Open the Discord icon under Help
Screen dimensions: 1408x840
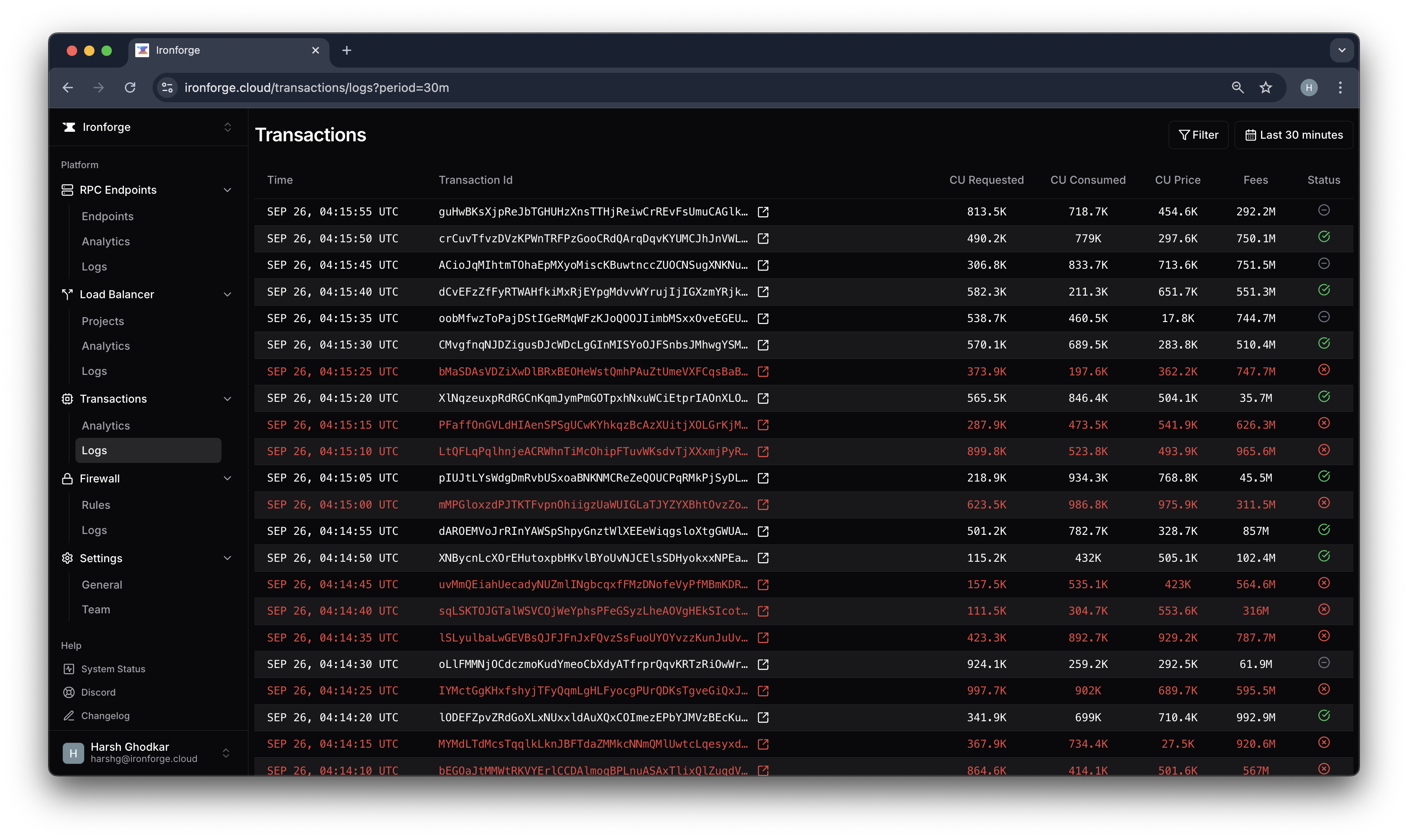[x=68, y=692]
